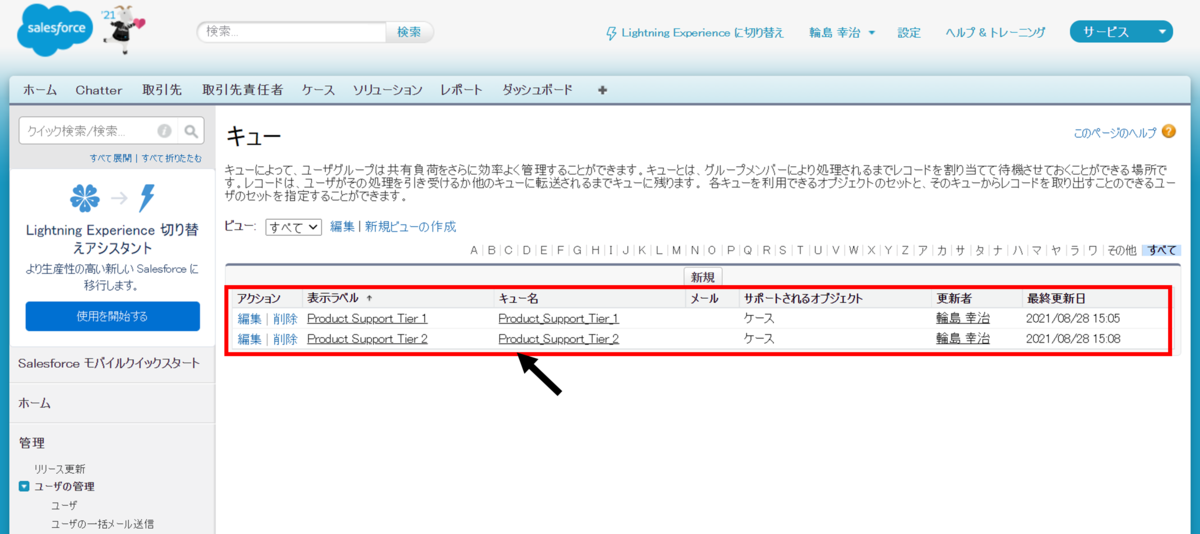
Task: Open the ダッシュボード tab
Action: pos(537,90)
